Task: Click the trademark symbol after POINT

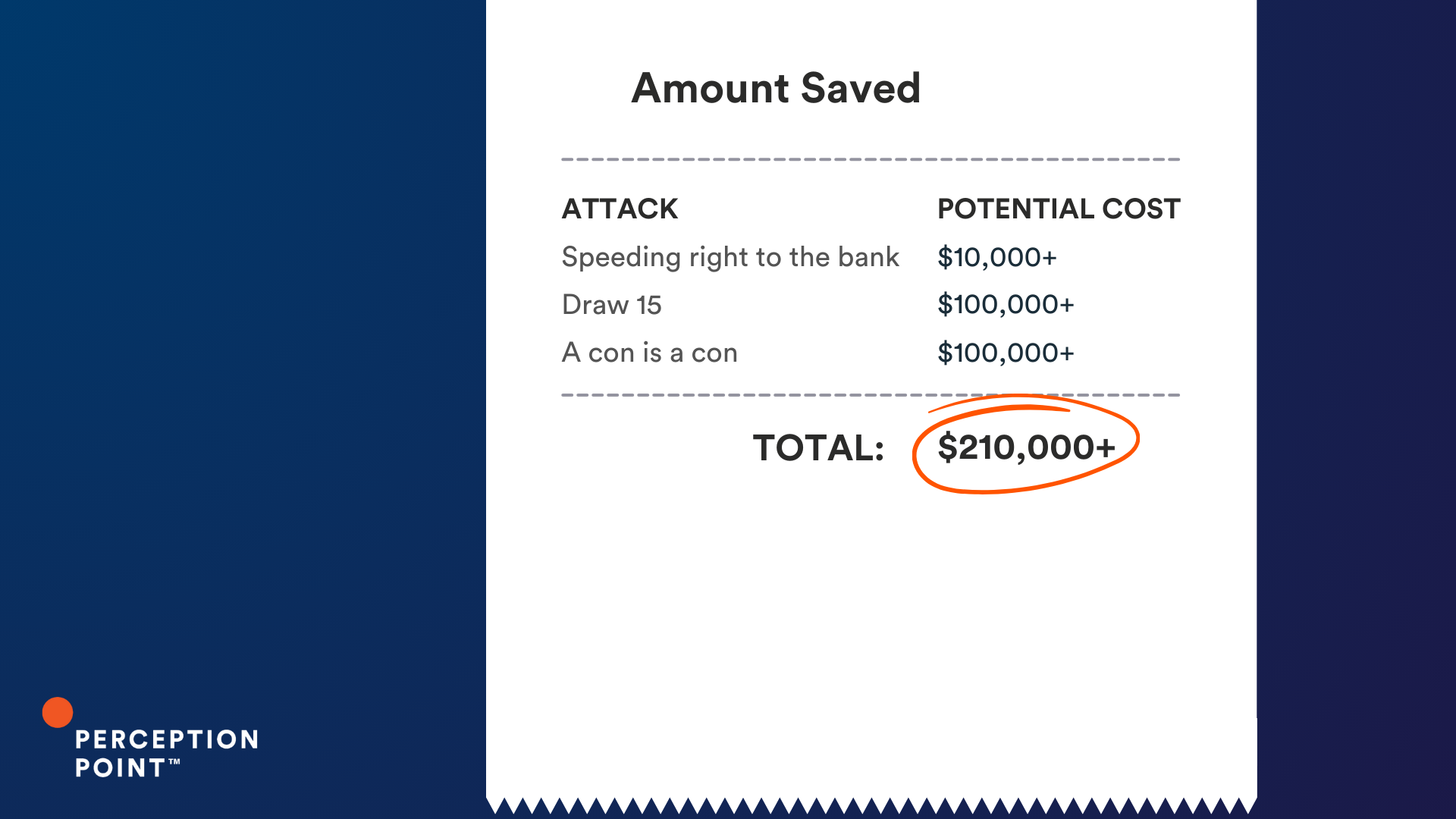Action: click(x=174, y=761)
